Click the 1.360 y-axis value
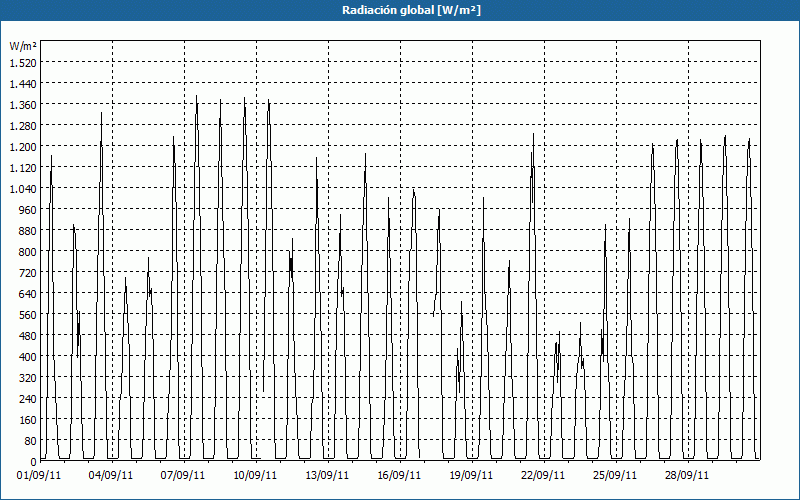This screenshot has height=500, width=800. click(23, 105)
